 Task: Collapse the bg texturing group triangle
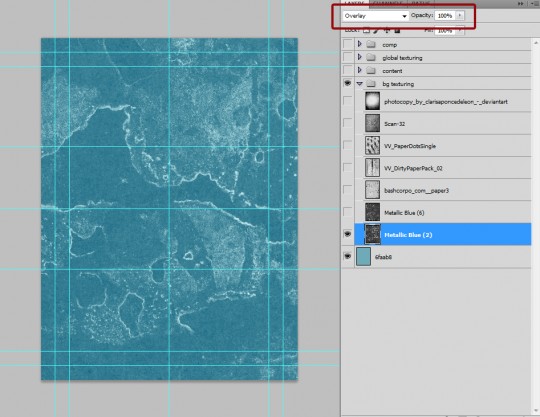[x=360, y=84]
